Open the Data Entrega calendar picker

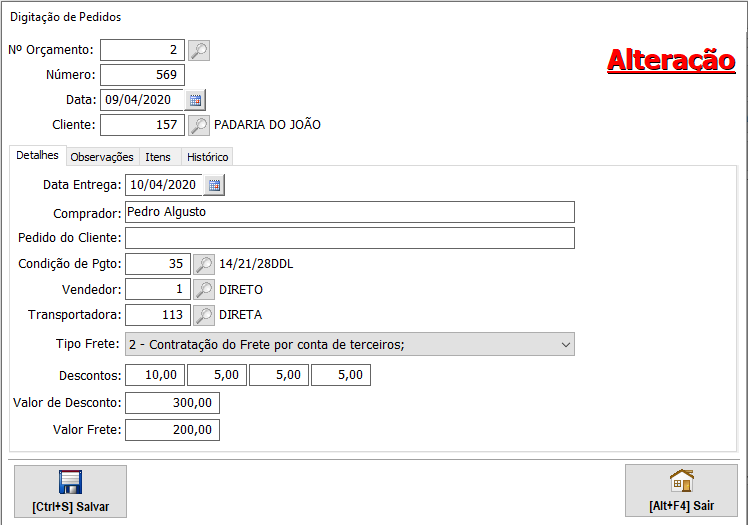[x=215, y=185]
